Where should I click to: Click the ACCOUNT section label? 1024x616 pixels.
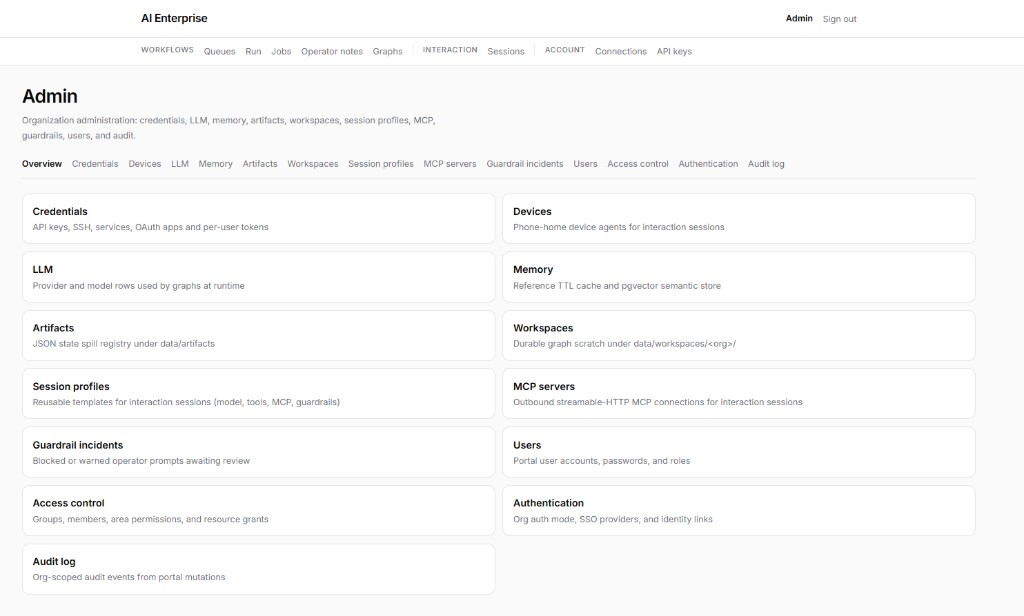[565, 50]
